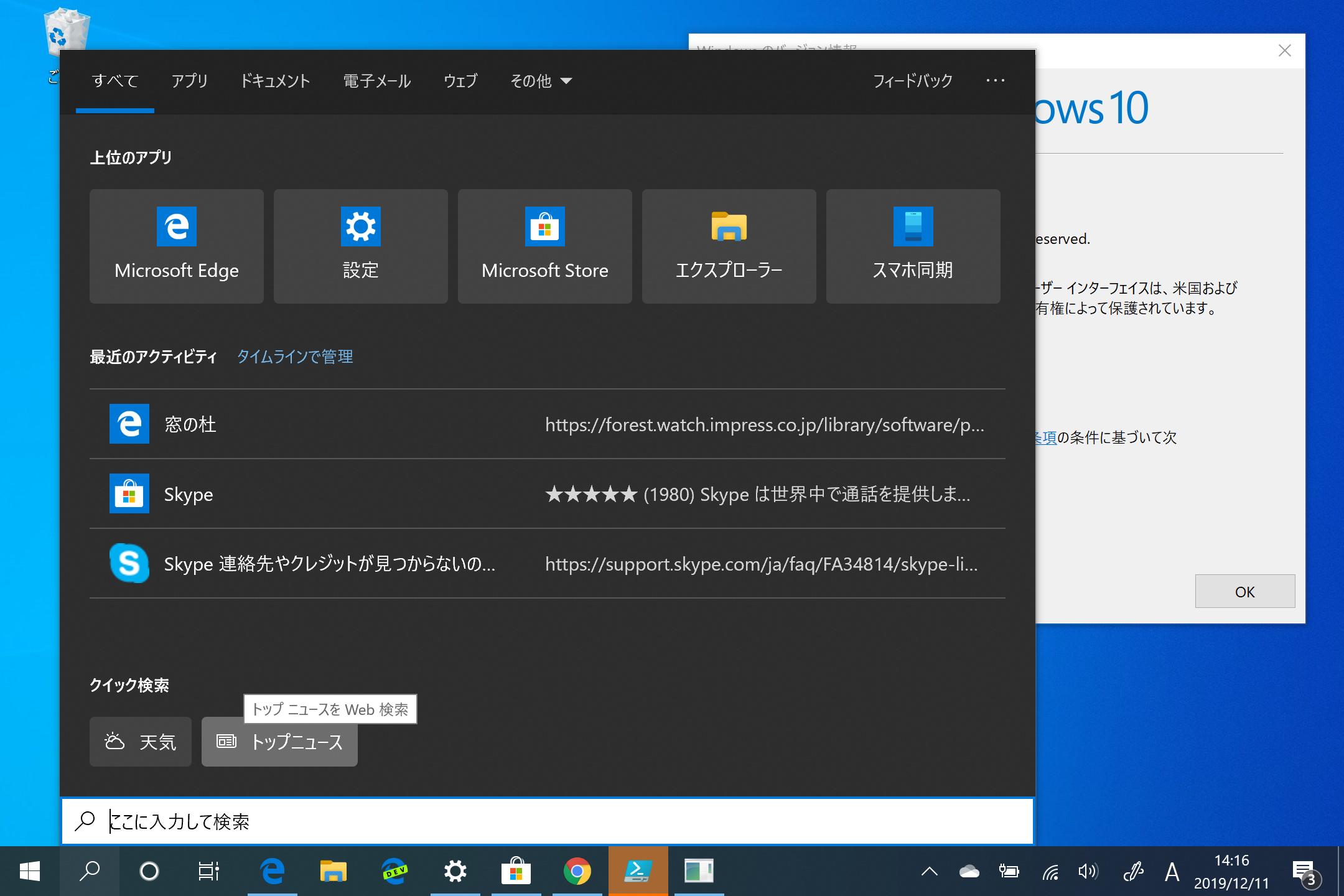Open the ... options menu
The width and height of the screenshot is (1344, 896).
(996, 80)
